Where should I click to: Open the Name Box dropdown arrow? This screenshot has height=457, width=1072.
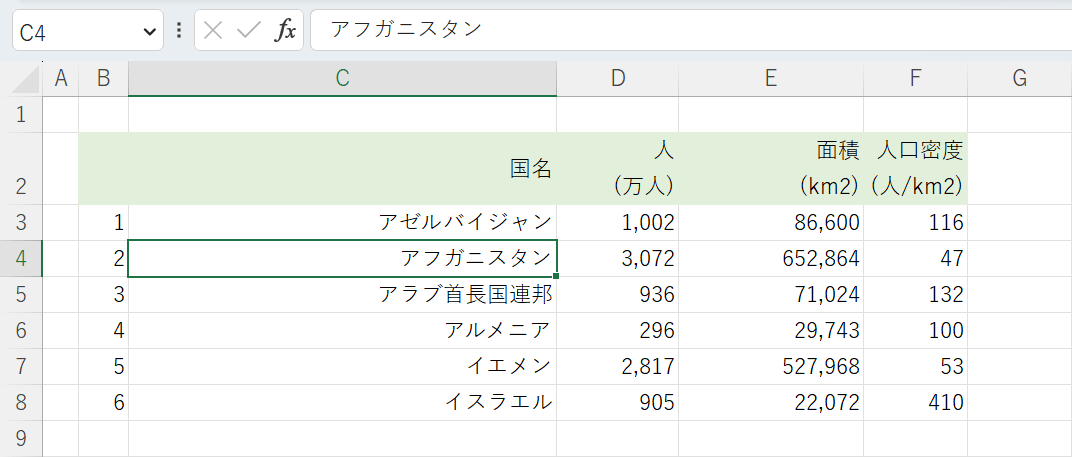click(150, 32)
